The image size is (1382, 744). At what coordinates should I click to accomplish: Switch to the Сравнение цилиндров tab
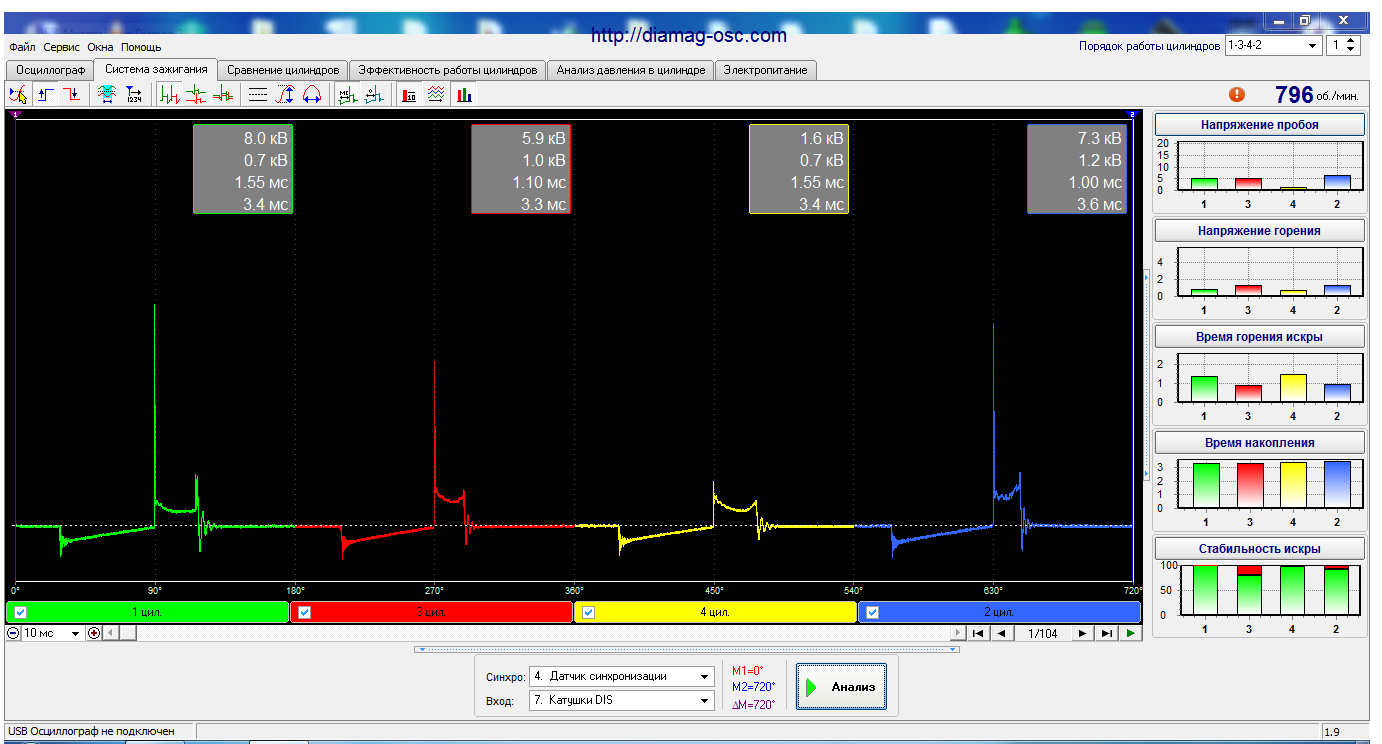[283, 70]
